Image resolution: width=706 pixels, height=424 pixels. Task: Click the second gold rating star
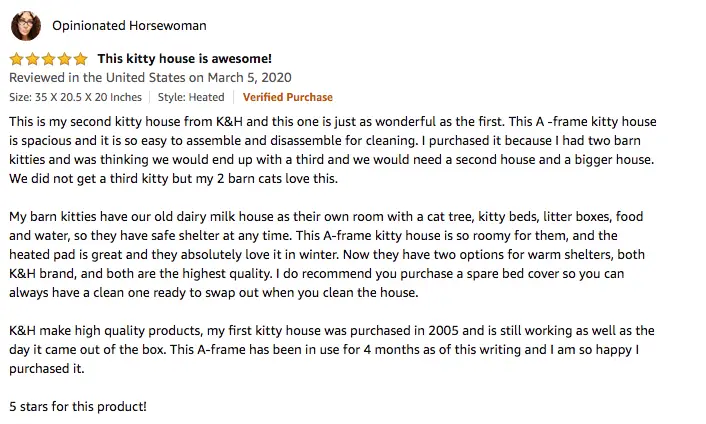32,59
